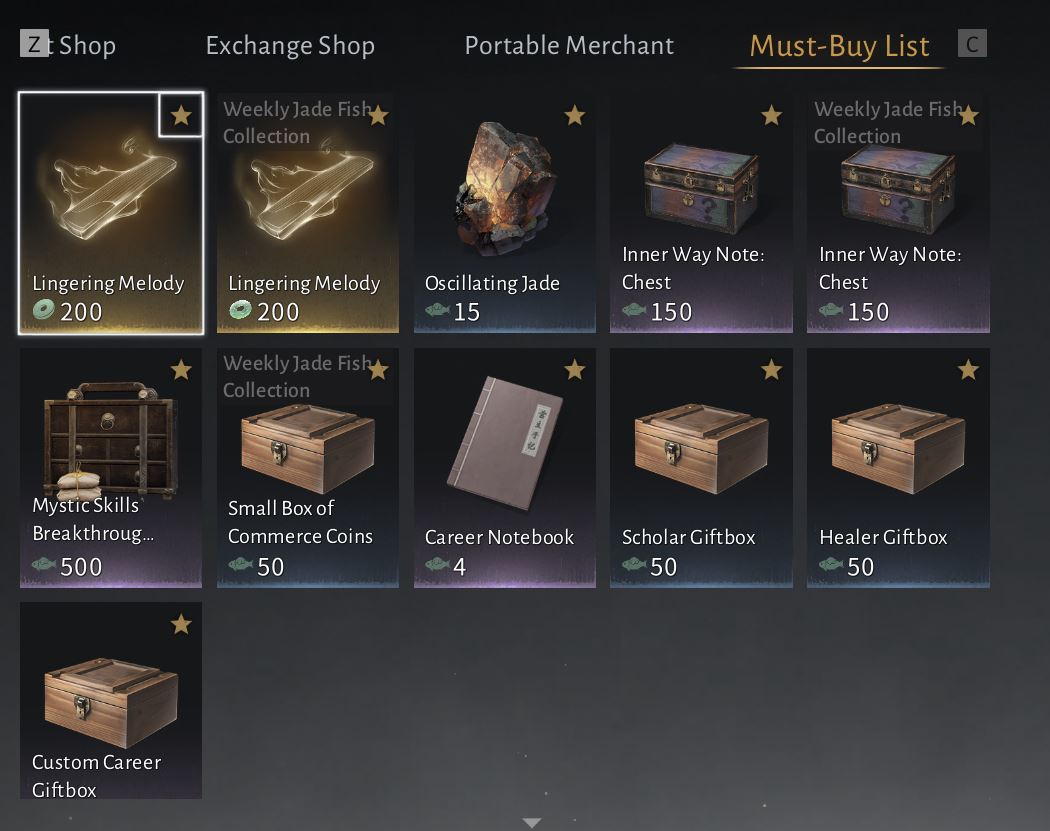Select the Oscillating Jade rock item
This screenshot has height=831, width=1050.
(x=504, y=213)
